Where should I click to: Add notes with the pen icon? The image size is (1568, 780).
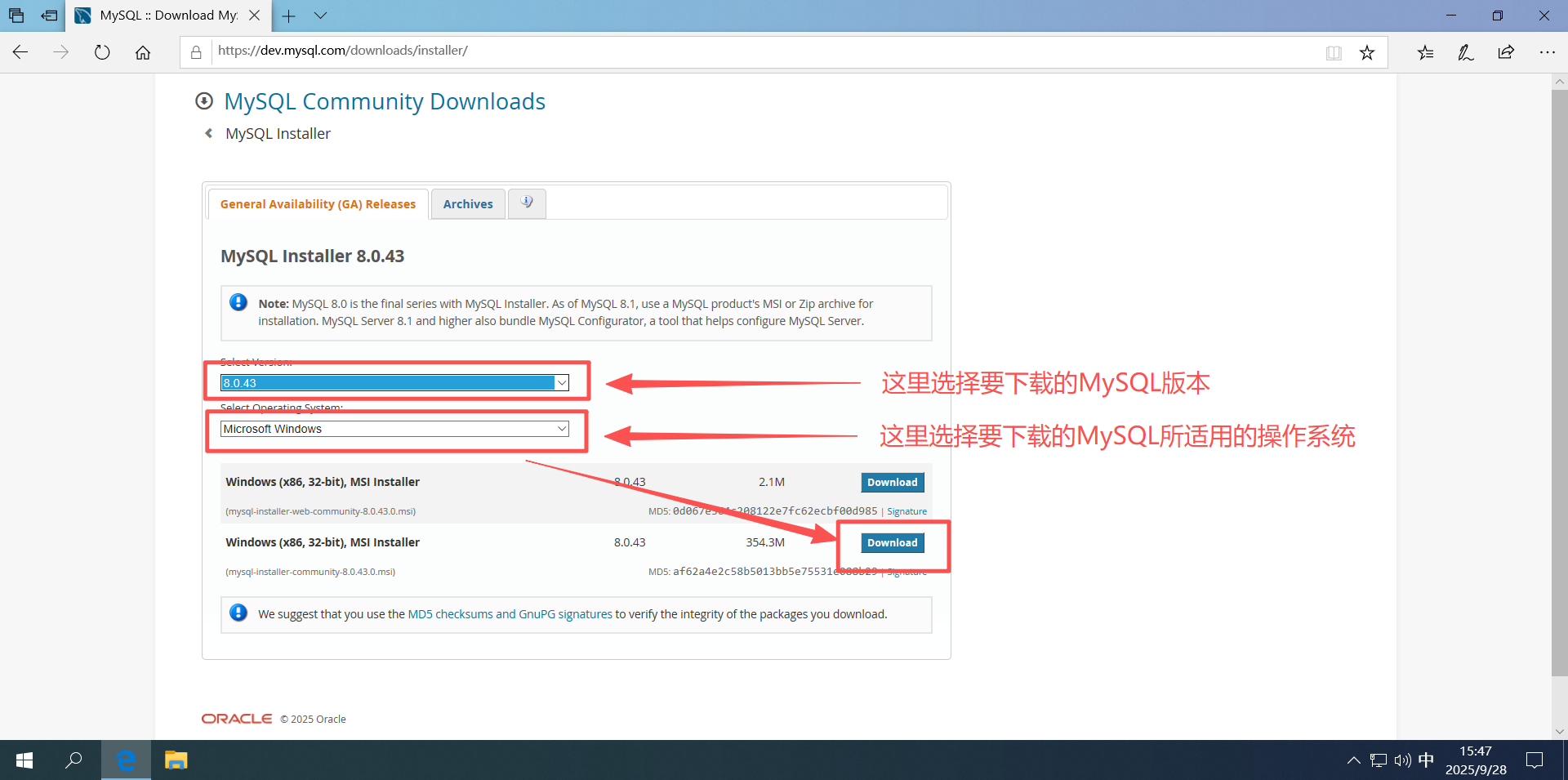[1466, 52]
